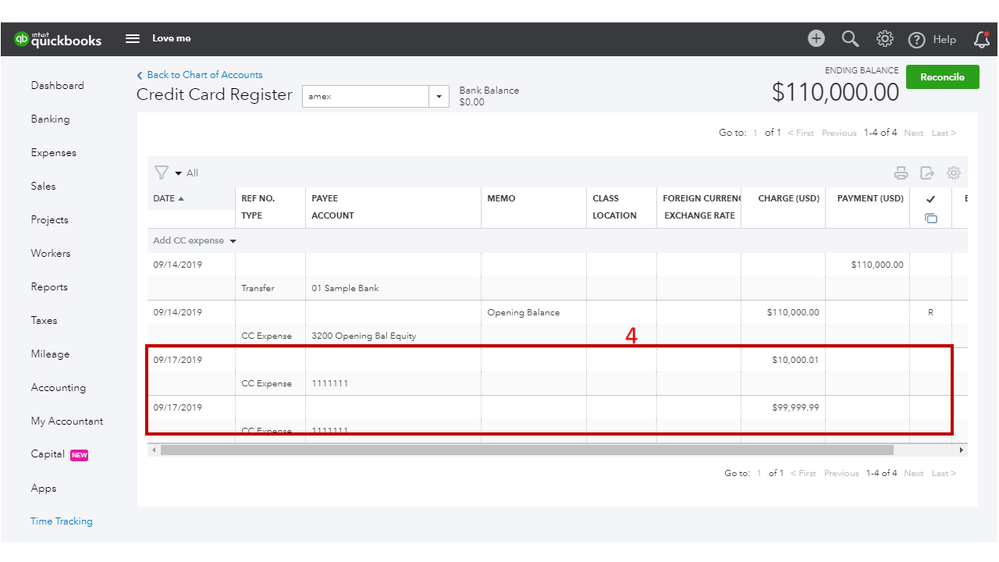Sort by DATE column header

169,199
